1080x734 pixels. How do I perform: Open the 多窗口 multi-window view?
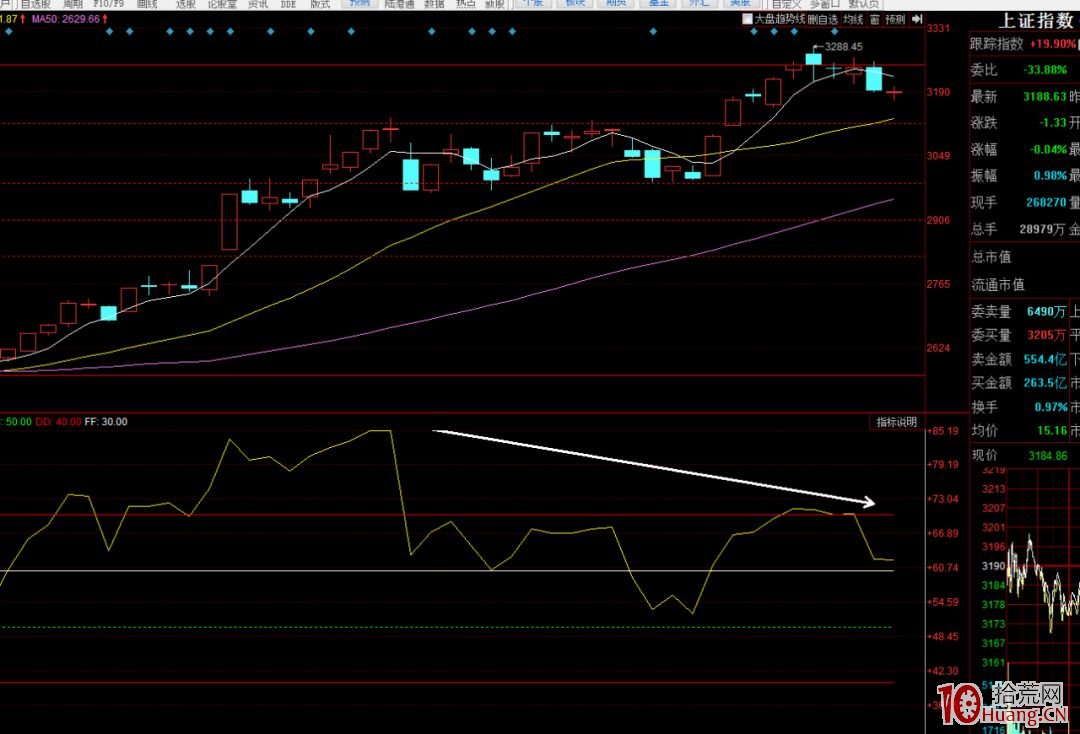click(824, 4)
